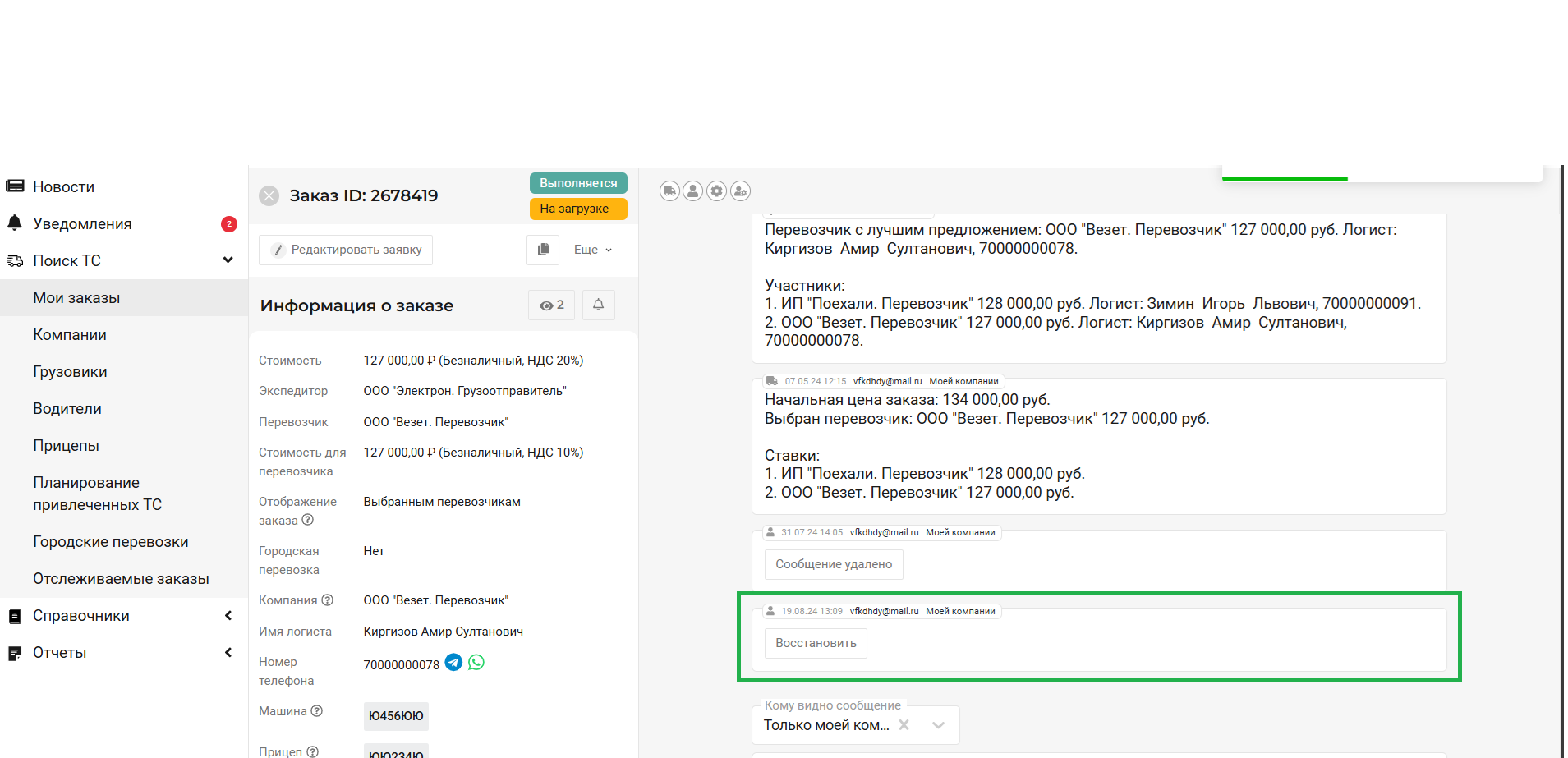
Task: Click the help icon next to Машина
Action: pyautogui.click(x=317, y=711)
